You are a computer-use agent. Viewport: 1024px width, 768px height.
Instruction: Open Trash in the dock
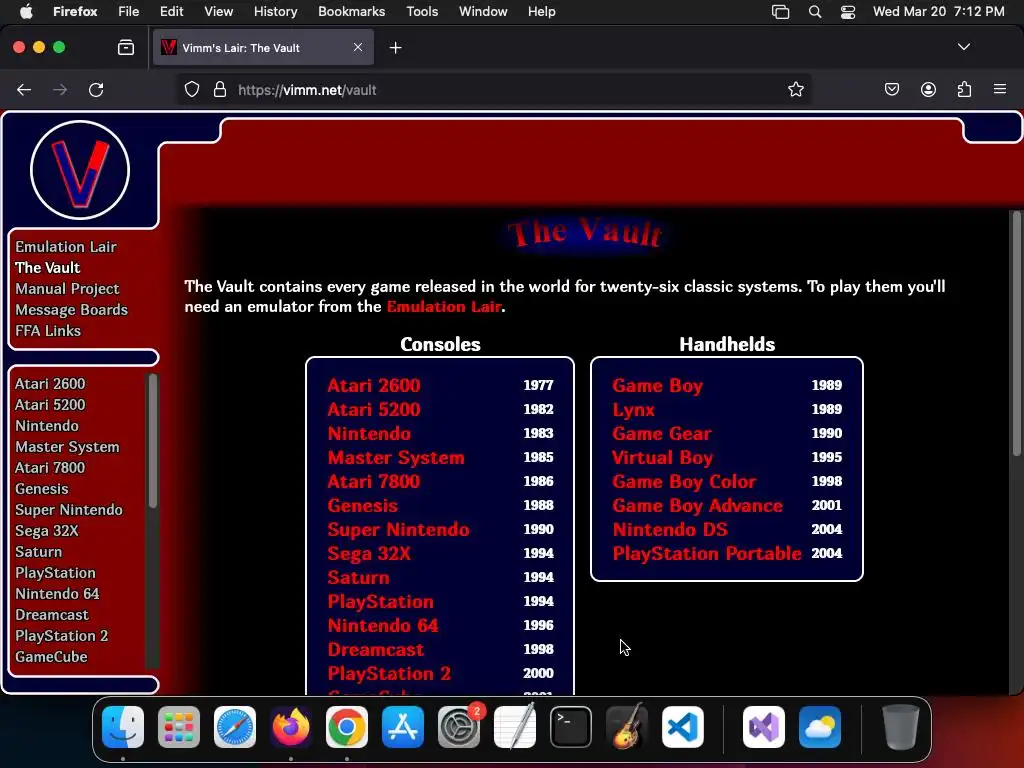point(901,727)
